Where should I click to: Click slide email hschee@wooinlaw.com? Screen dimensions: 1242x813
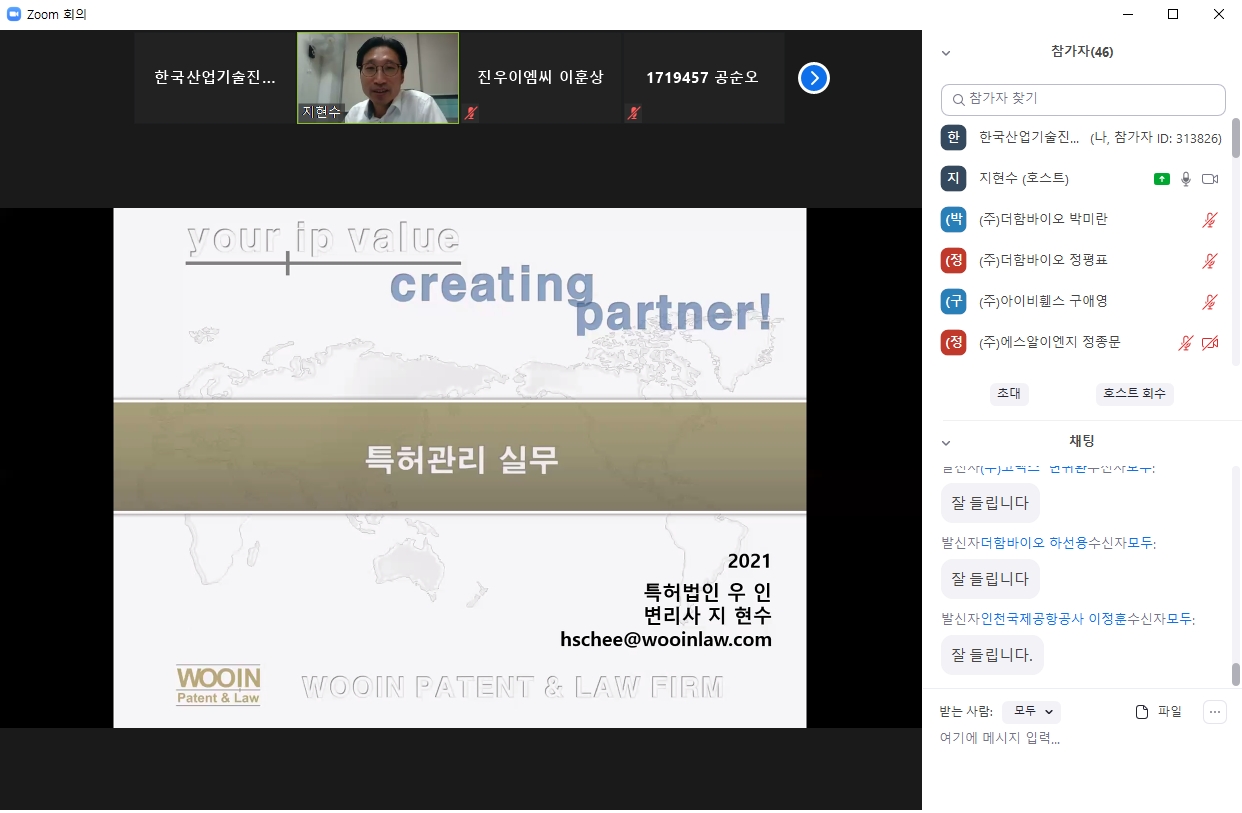666,640
